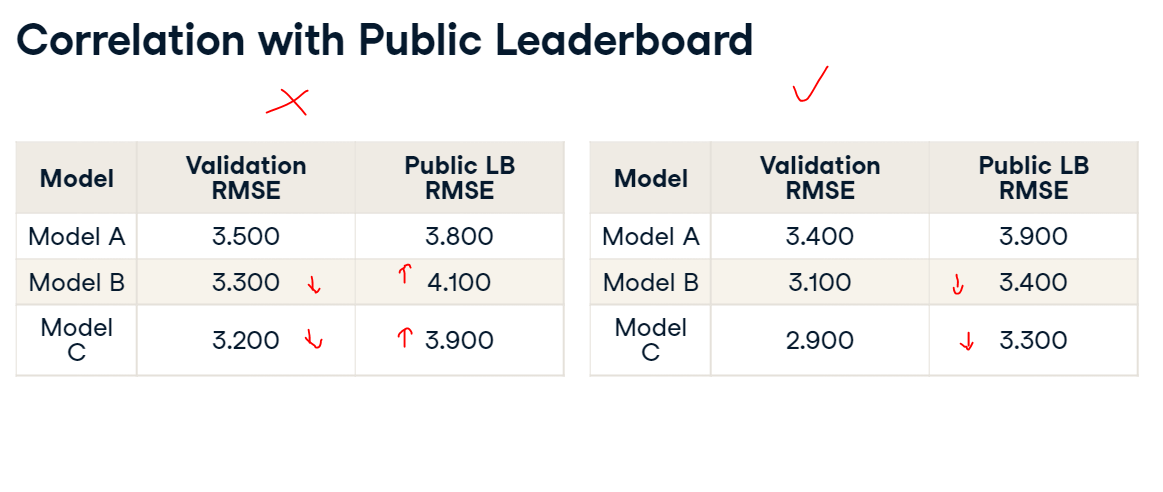The height and width of the screenshot is (492, 1163).
Task: Click Model C cell in left table
Action: 76,340
